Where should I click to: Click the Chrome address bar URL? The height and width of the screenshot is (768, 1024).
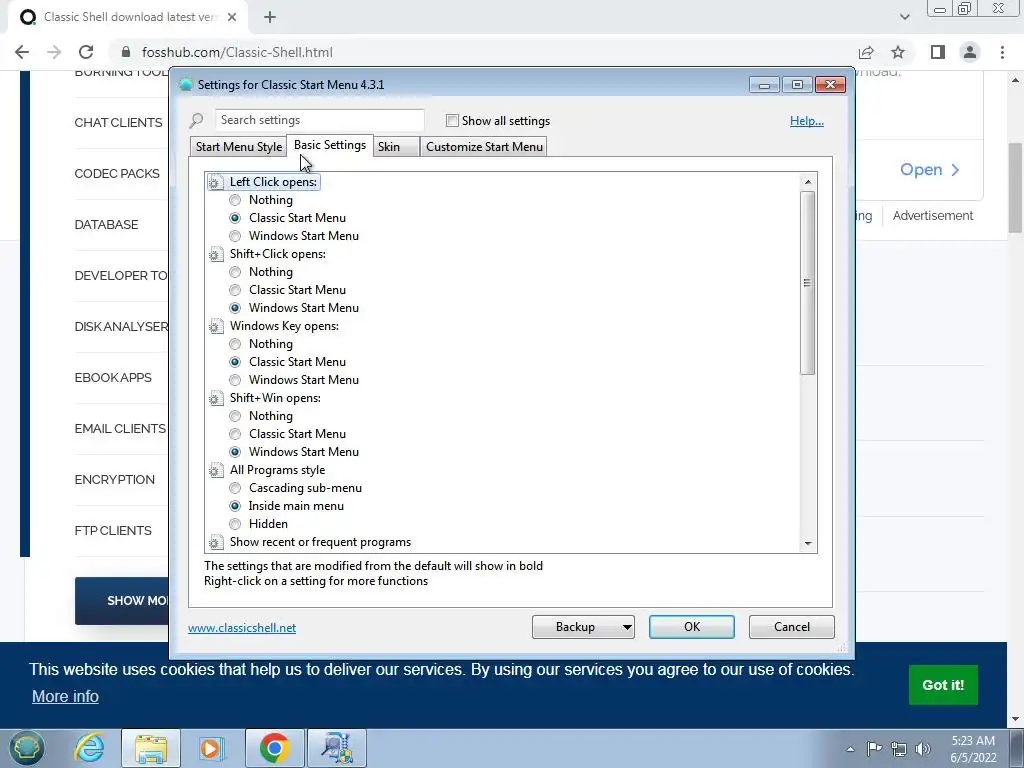click(x=237, y=52)
